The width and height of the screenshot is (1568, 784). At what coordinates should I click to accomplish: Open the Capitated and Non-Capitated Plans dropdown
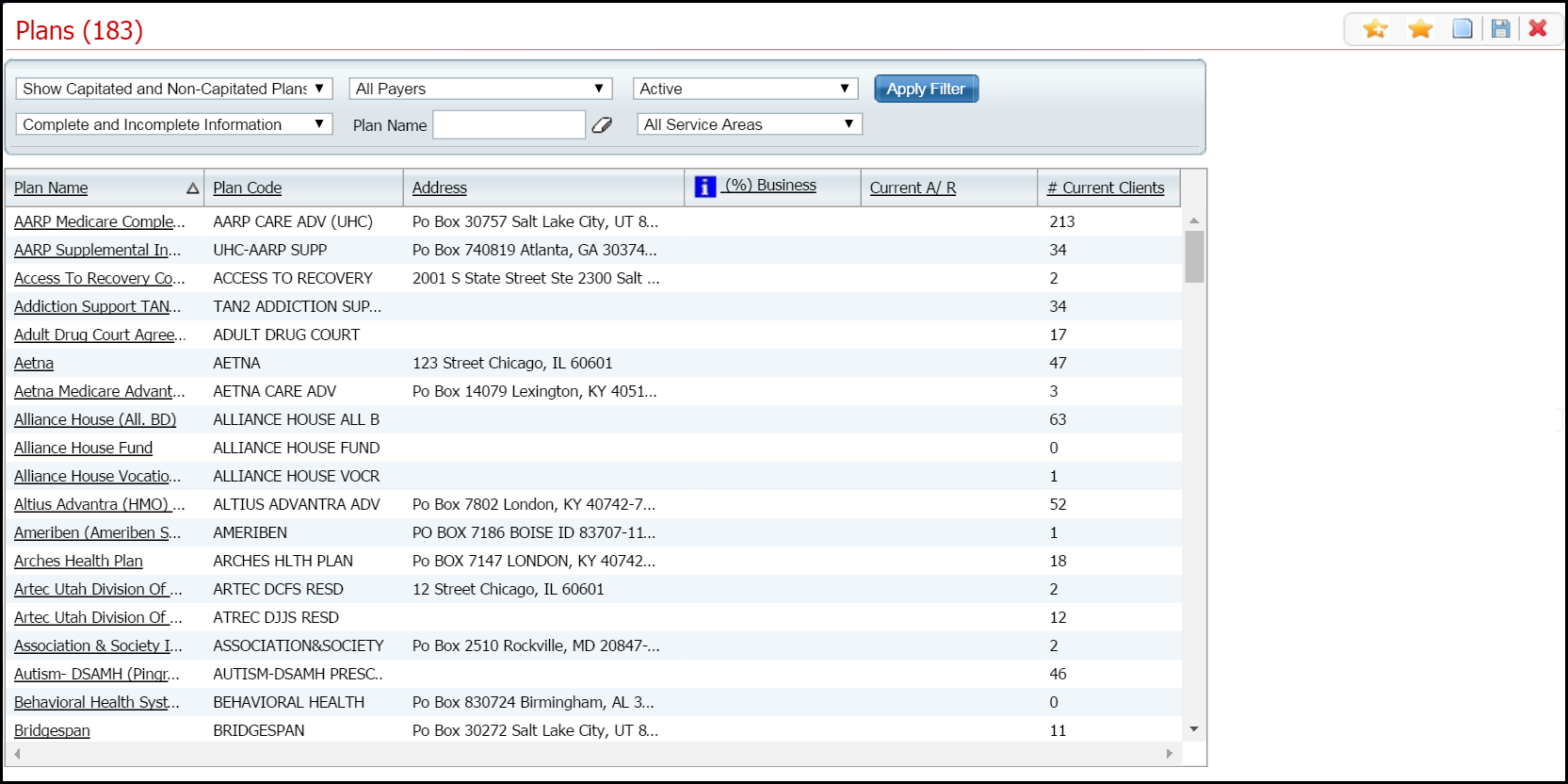click(x=174, y=89)
